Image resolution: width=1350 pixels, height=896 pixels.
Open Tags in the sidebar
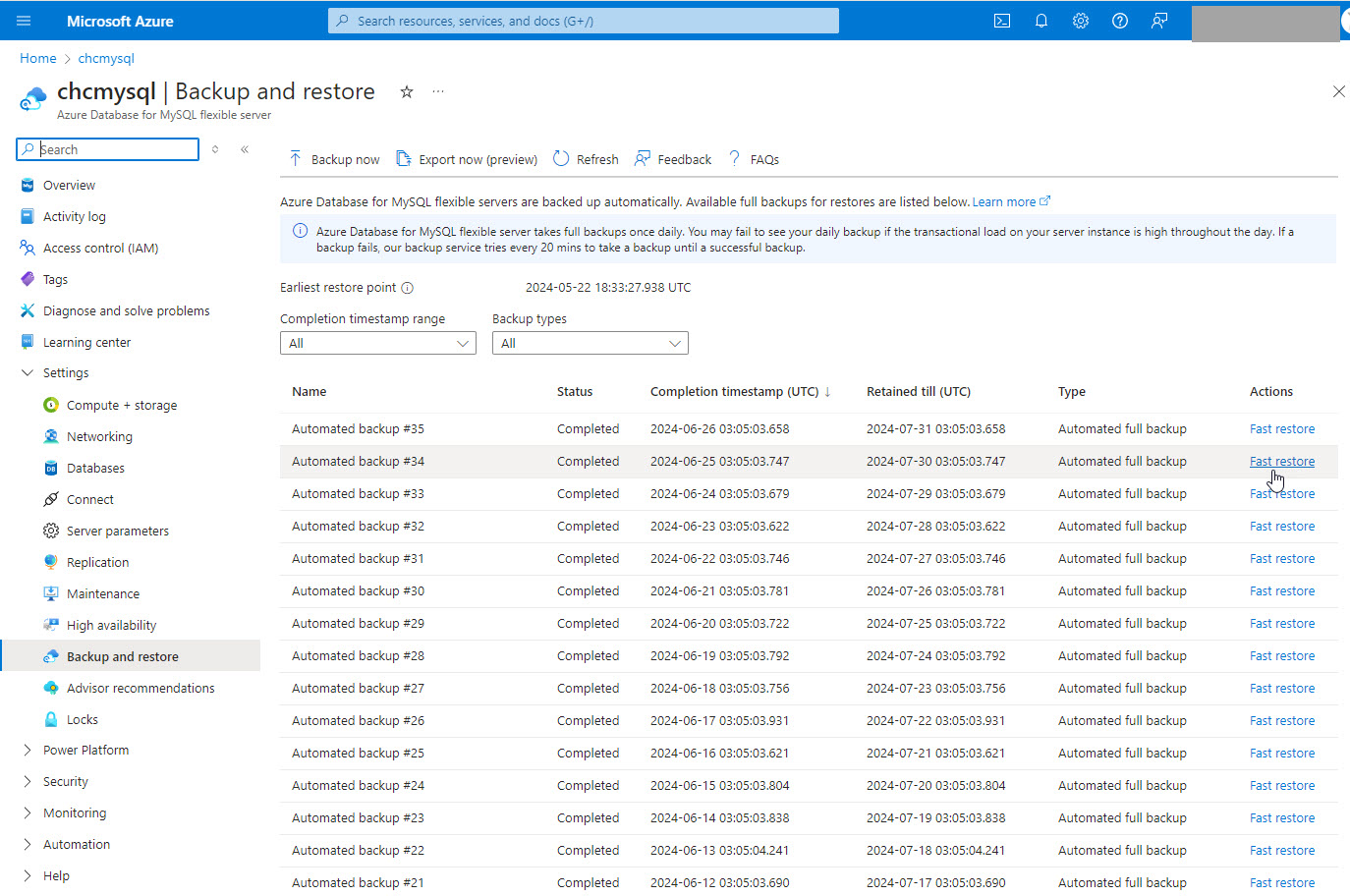(x=55, y=279)
